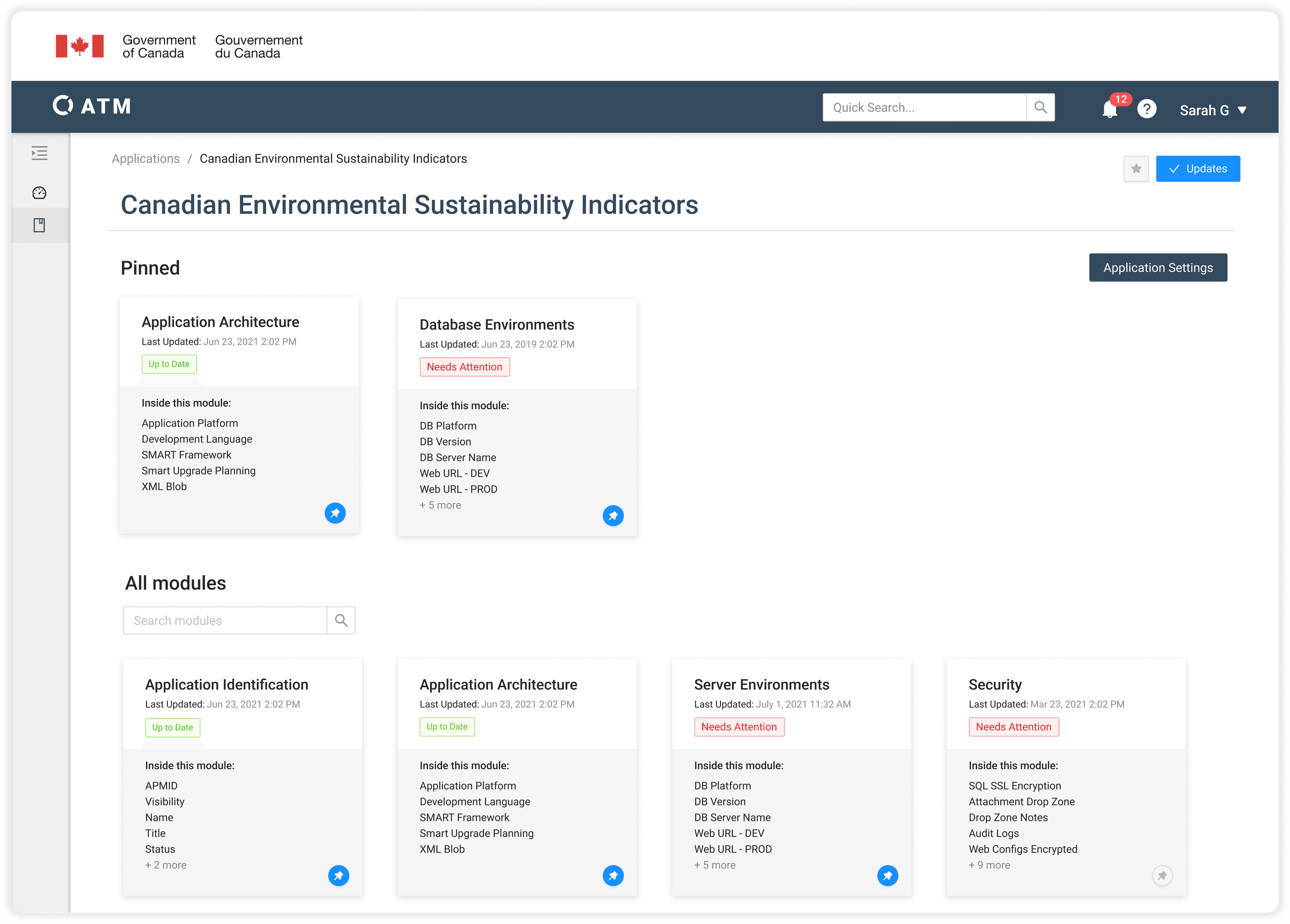This screenshot has height=924, width=1290.
Task: Open the applications book sidebar icon
Action: tap(39, 225)
